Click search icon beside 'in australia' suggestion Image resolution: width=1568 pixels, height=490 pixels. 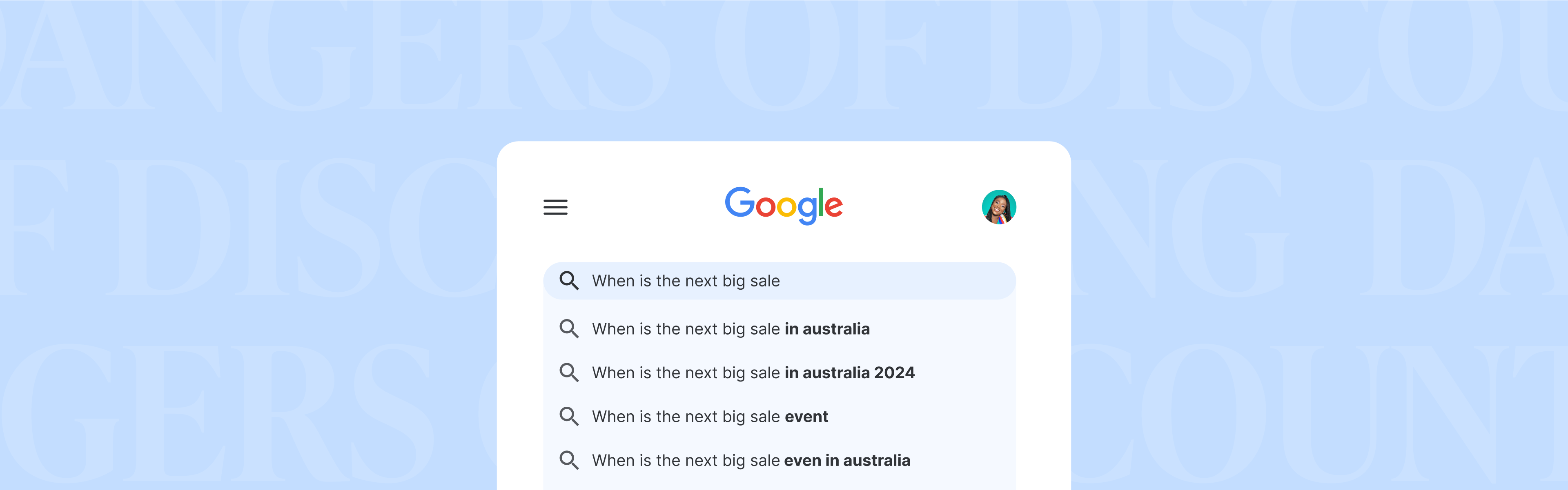pyautogui.click(x=568, y=329)
